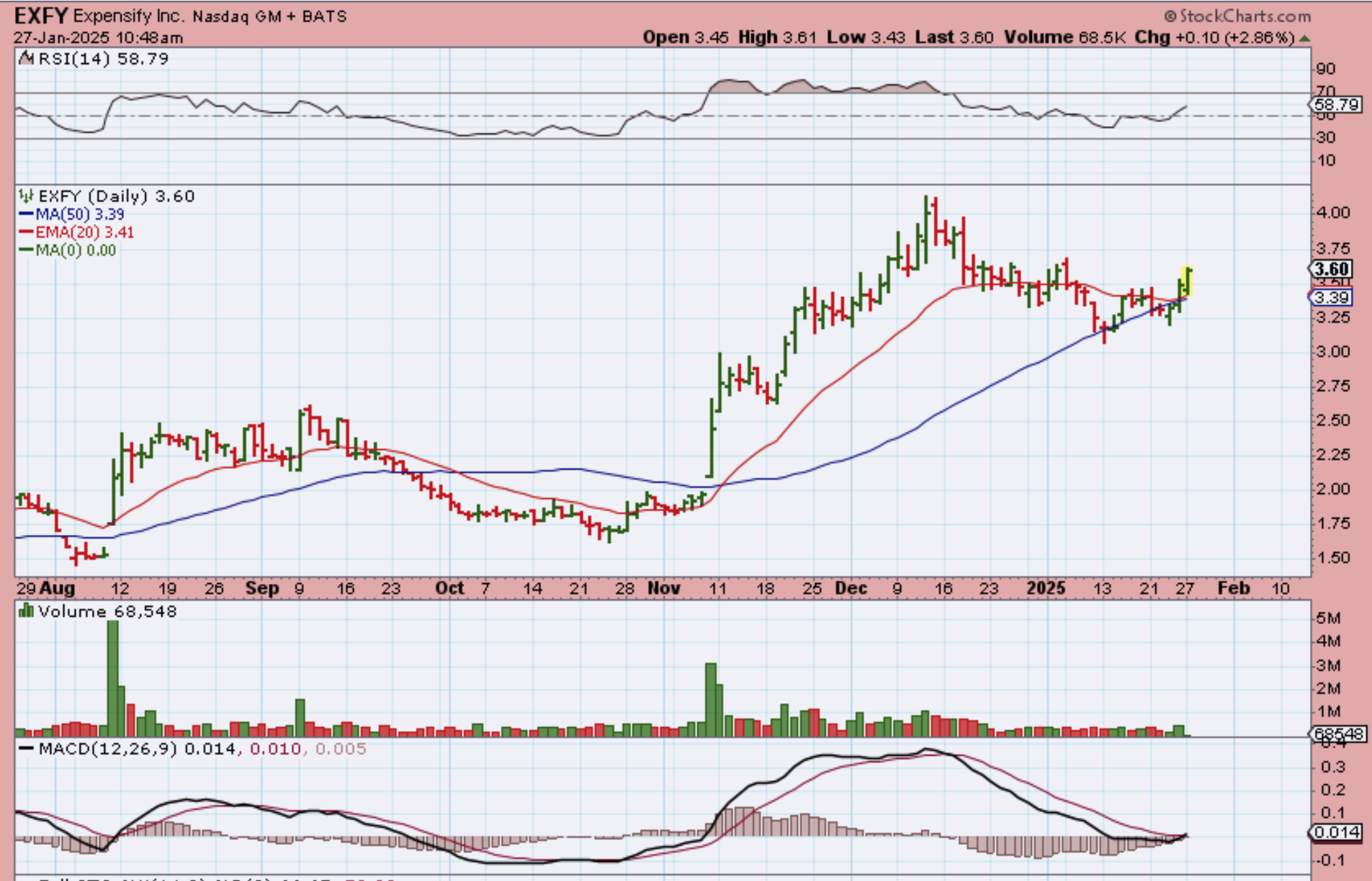Image resolution: width=1372 pixels, height=881 pixels.
Task: Click the RSI(14) indicator icon
Action: coord(27,59)
